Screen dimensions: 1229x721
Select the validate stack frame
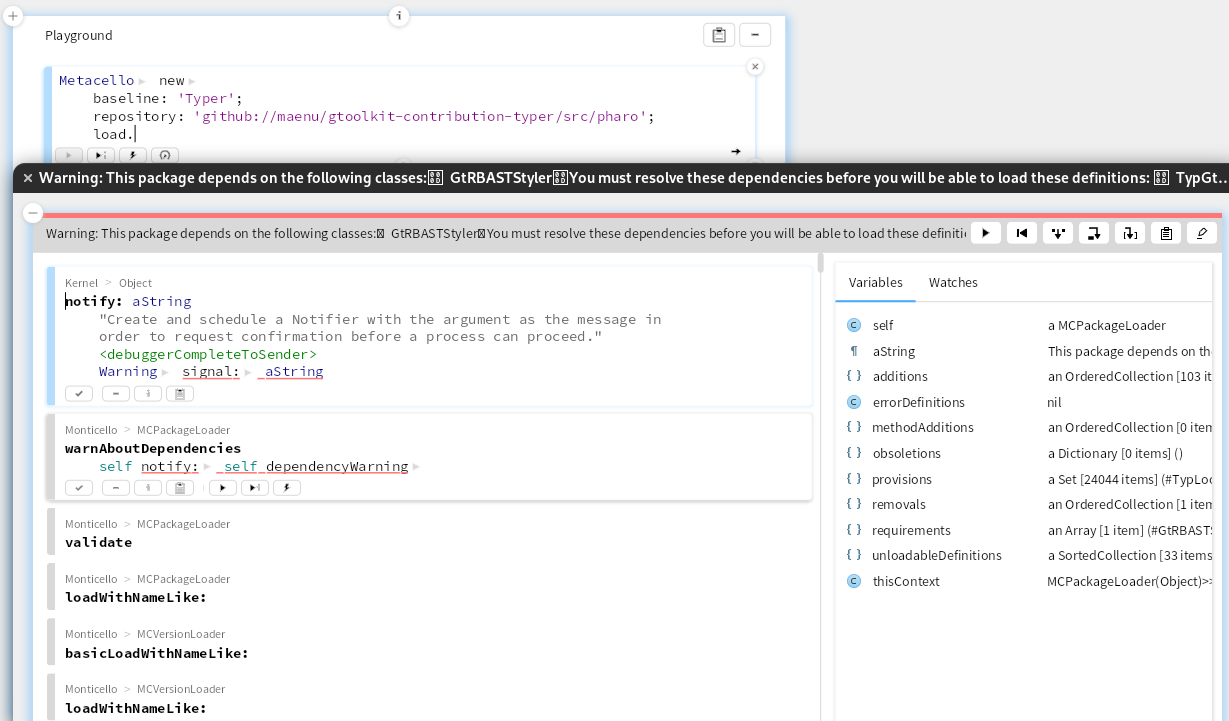pos(429,533)
